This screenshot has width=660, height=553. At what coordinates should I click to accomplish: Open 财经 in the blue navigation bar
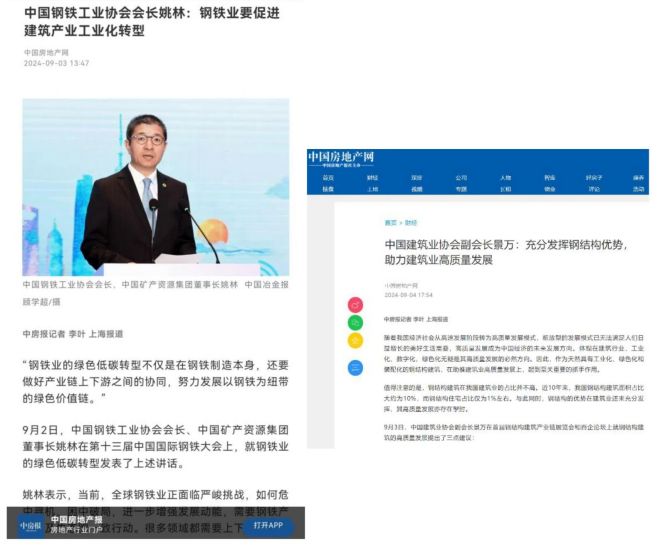tap(373, 177)
